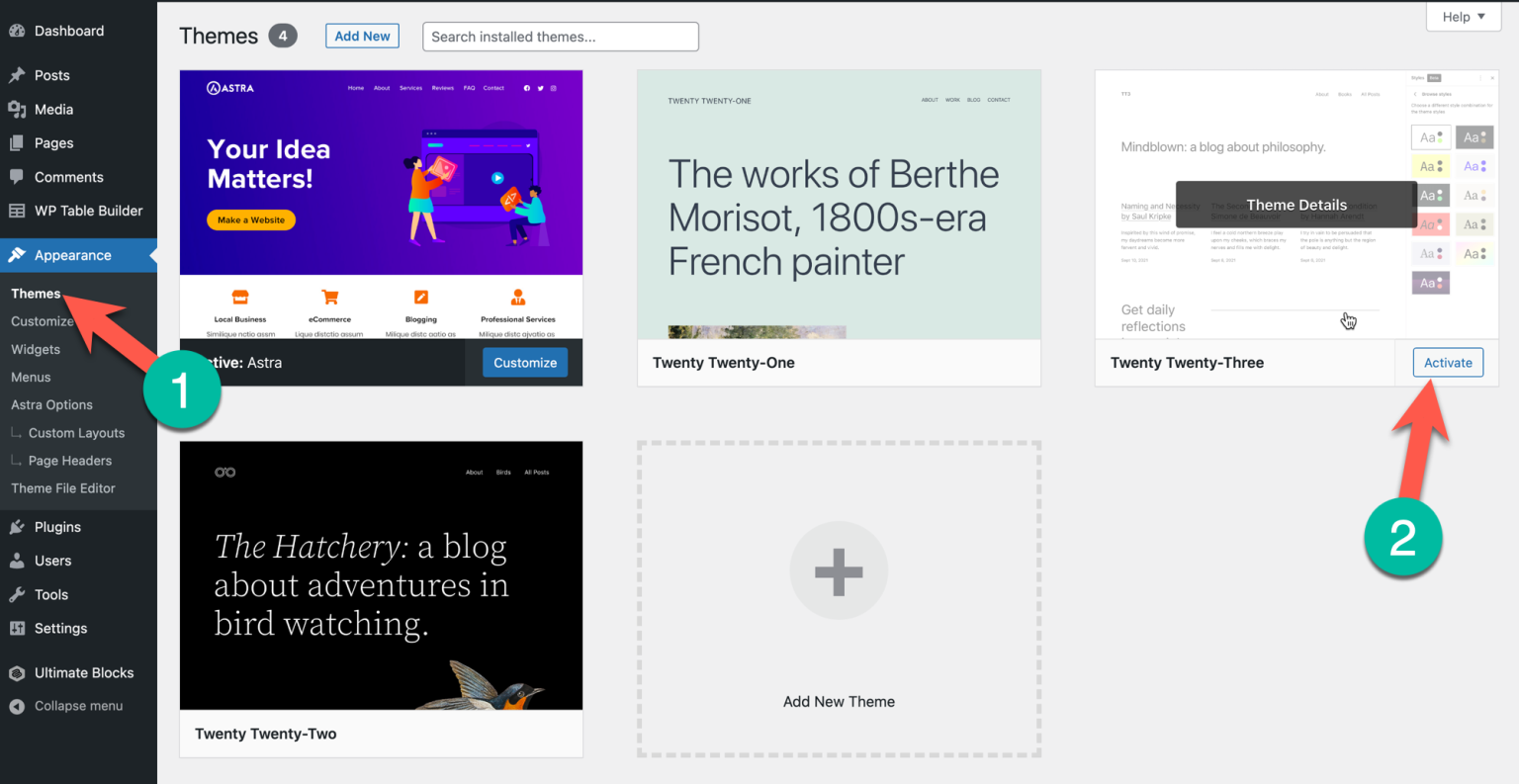Click the Comments speech bubble icon
The width and height of the screenshot is (1519, 784).
tap(17, 177)
